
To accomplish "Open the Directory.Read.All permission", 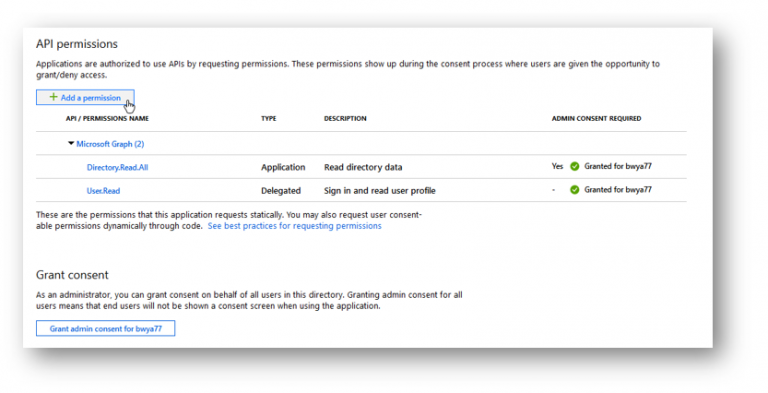I will point(118,167).
